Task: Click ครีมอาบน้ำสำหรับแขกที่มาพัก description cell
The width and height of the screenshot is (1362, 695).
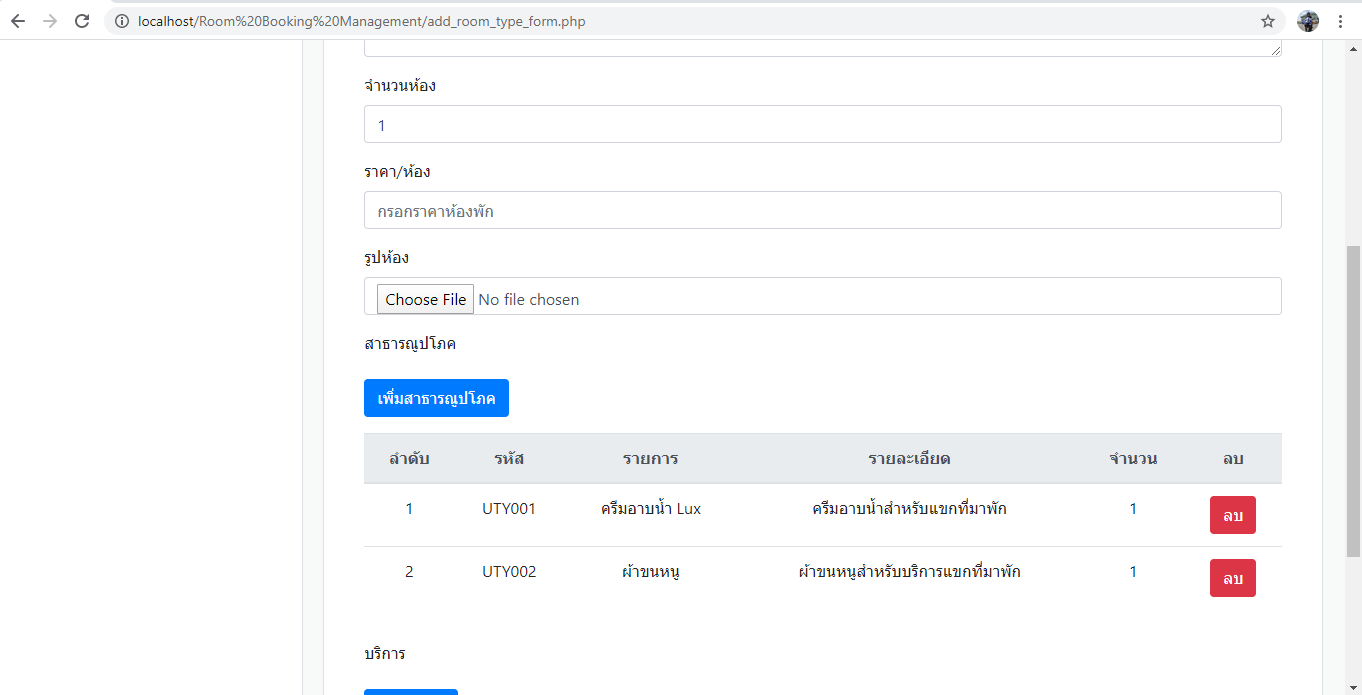Action: 909,509
